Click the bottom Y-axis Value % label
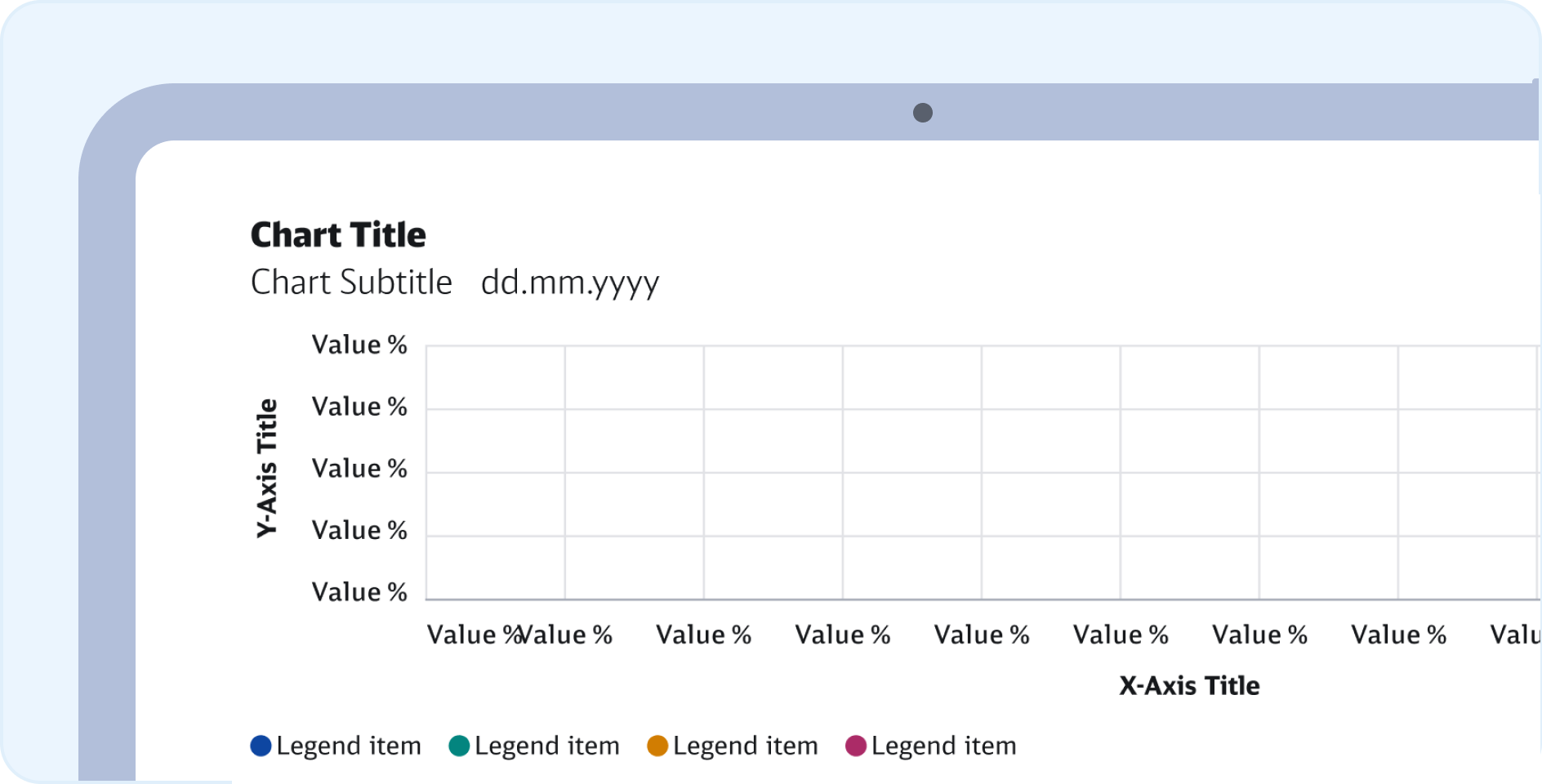Screen dimensions: 1542x784 click(359, 592)
